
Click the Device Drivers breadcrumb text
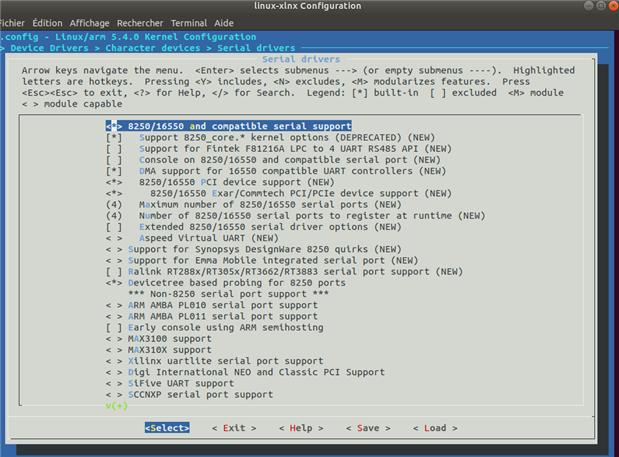[49, 48]
